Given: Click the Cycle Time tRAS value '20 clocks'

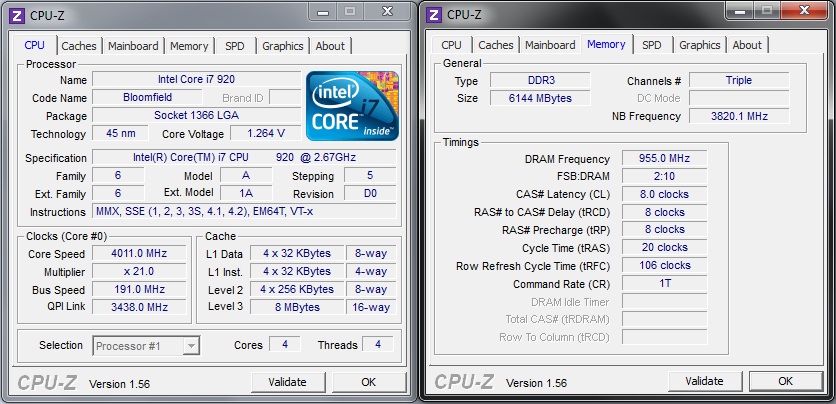Looking at the screenshot, I should [664, 247].
